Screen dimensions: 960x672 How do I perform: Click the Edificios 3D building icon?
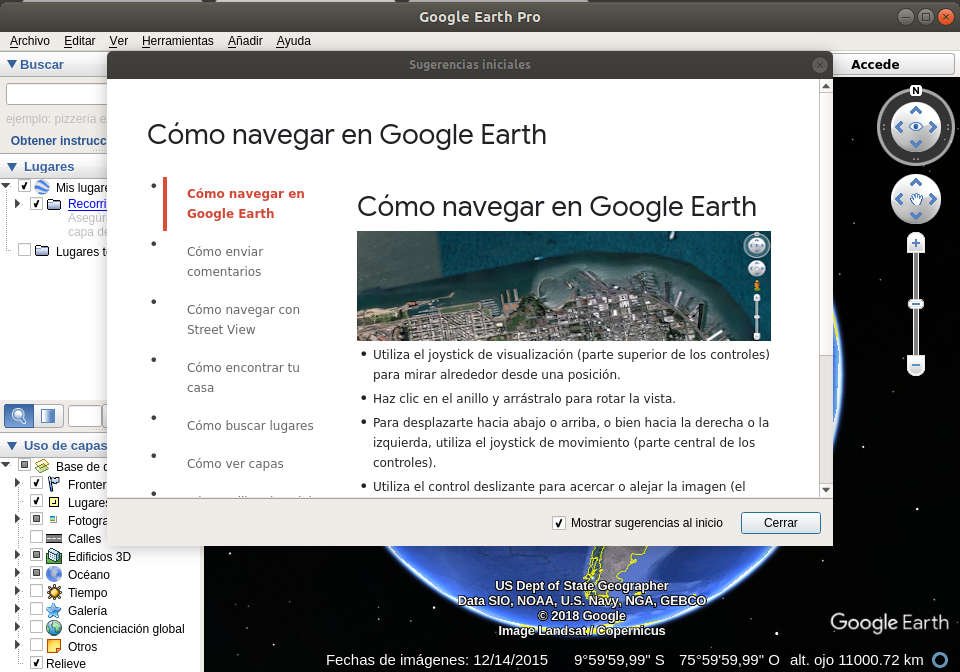click(x=54, y=556)
